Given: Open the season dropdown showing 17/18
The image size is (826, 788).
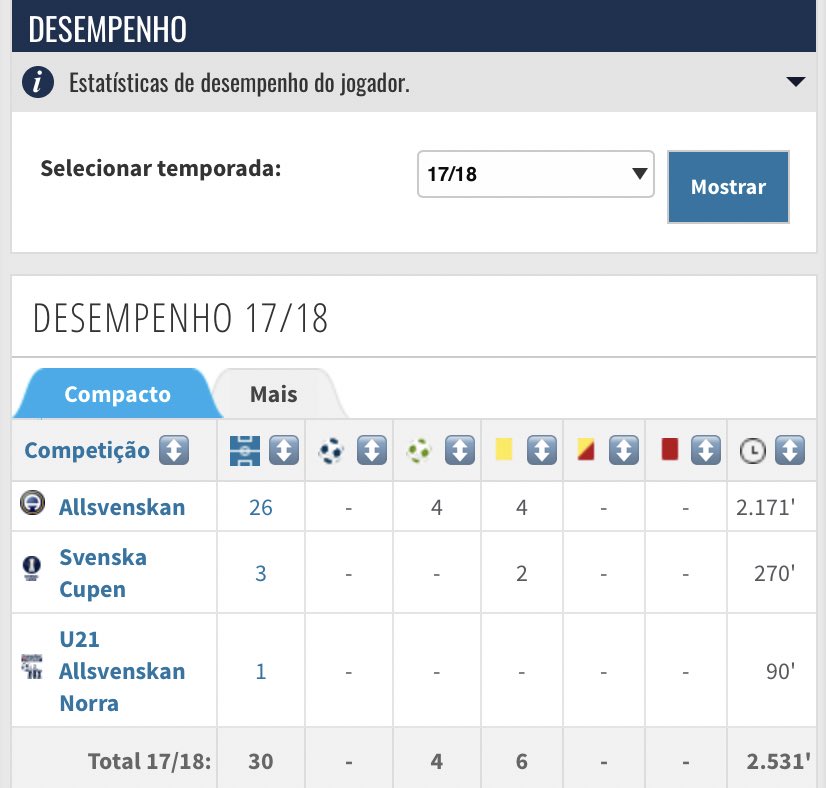Looking at the screenshot, I should (535, 174).
